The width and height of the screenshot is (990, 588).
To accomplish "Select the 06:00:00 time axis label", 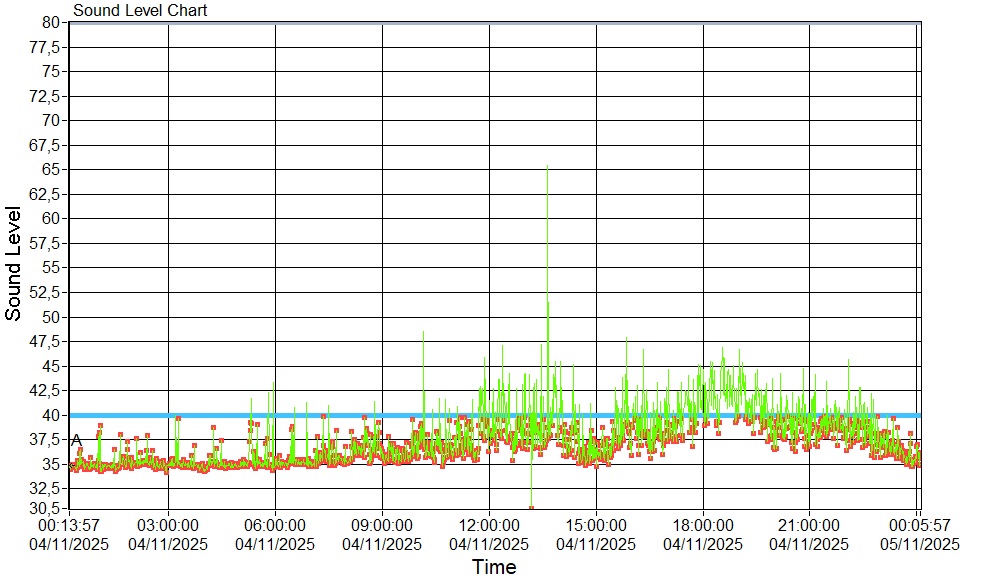I will (x=275, y=524).
